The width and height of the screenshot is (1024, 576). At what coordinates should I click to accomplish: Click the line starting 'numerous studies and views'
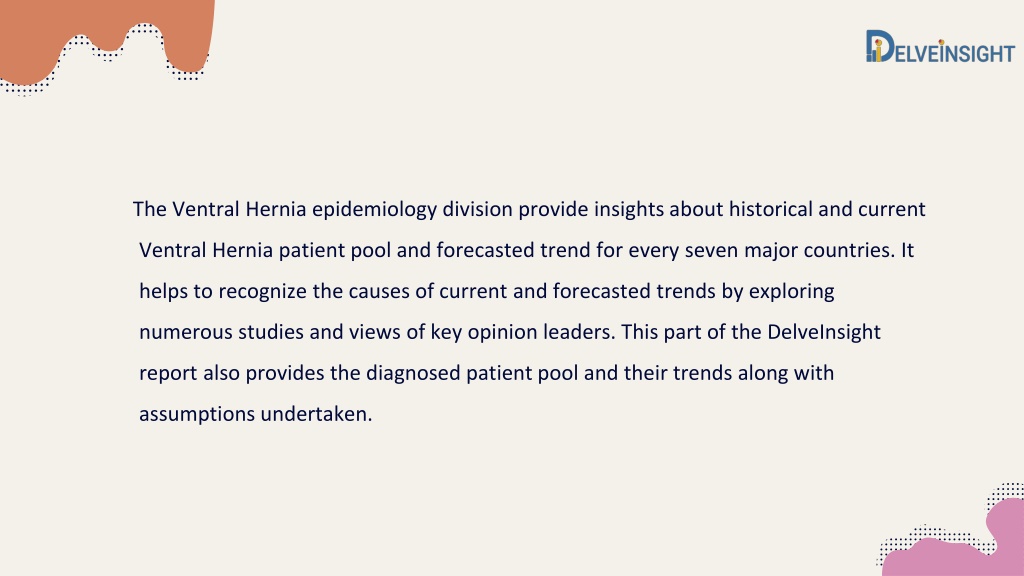coord(510,332)
